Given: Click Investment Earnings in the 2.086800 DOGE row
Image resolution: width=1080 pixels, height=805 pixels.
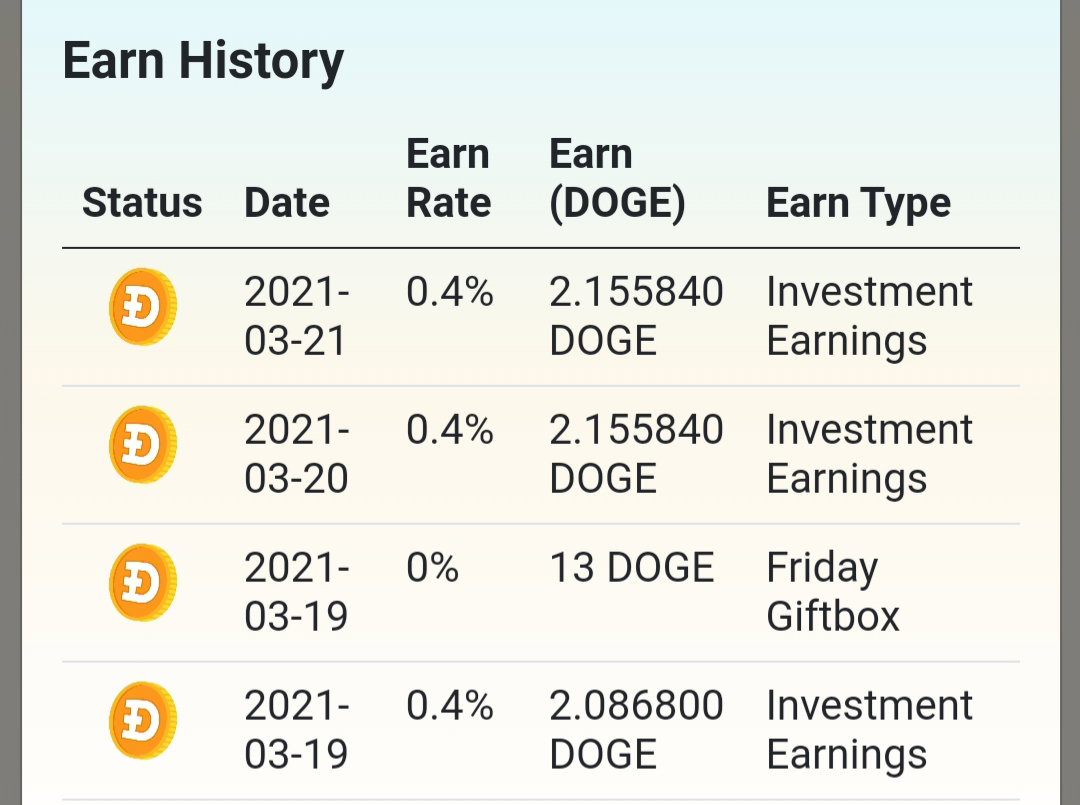Looking at the screenshot, I should coord(869,731).
